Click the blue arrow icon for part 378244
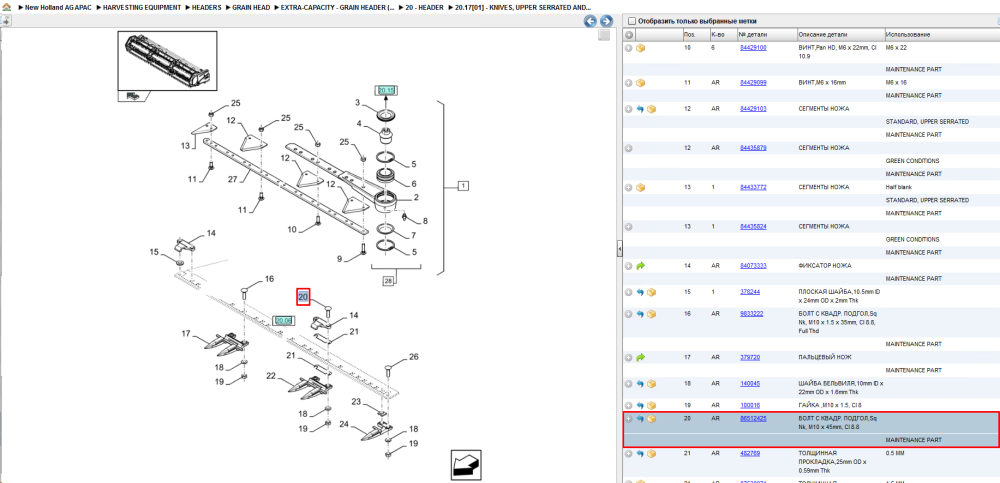1000x483 pixels. 640,292
